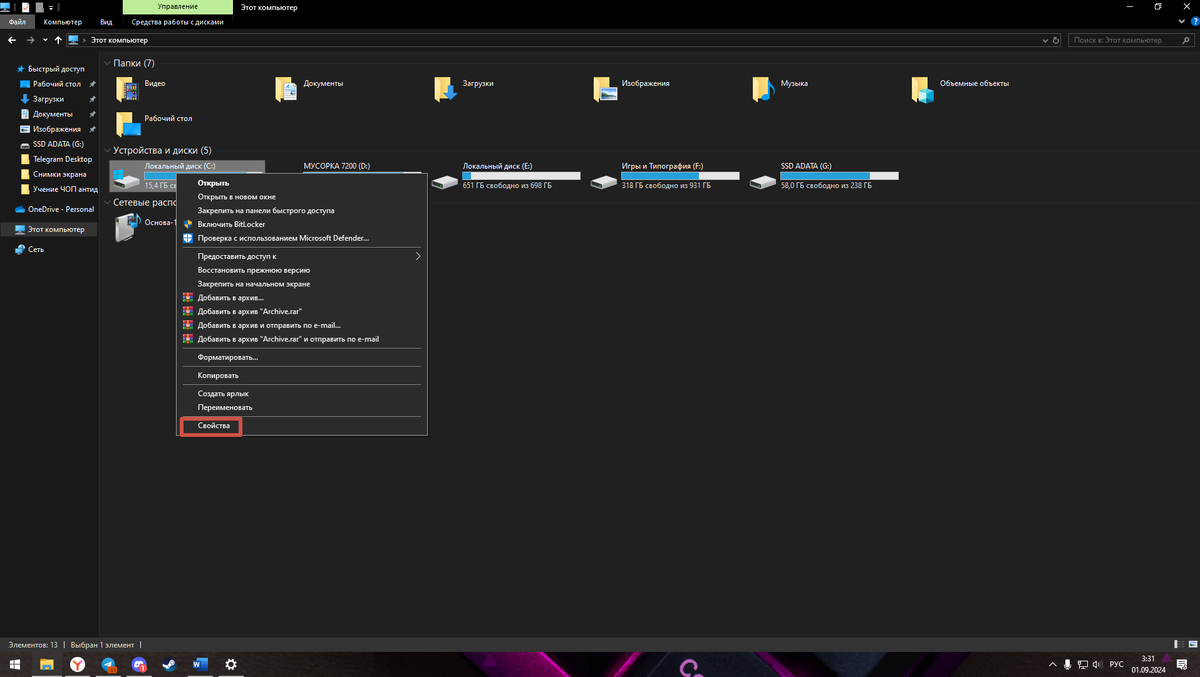
Task: Select the Музыка folder icon
Action: click(x=764, y=90)
